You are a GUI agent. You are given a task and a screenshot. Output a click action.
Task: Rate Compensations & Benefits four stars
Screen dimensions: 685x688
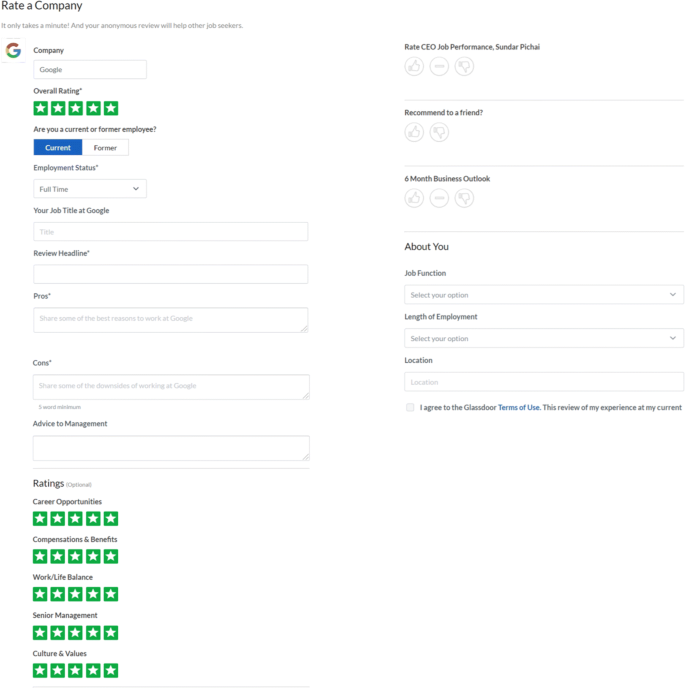tap(93, 556)
